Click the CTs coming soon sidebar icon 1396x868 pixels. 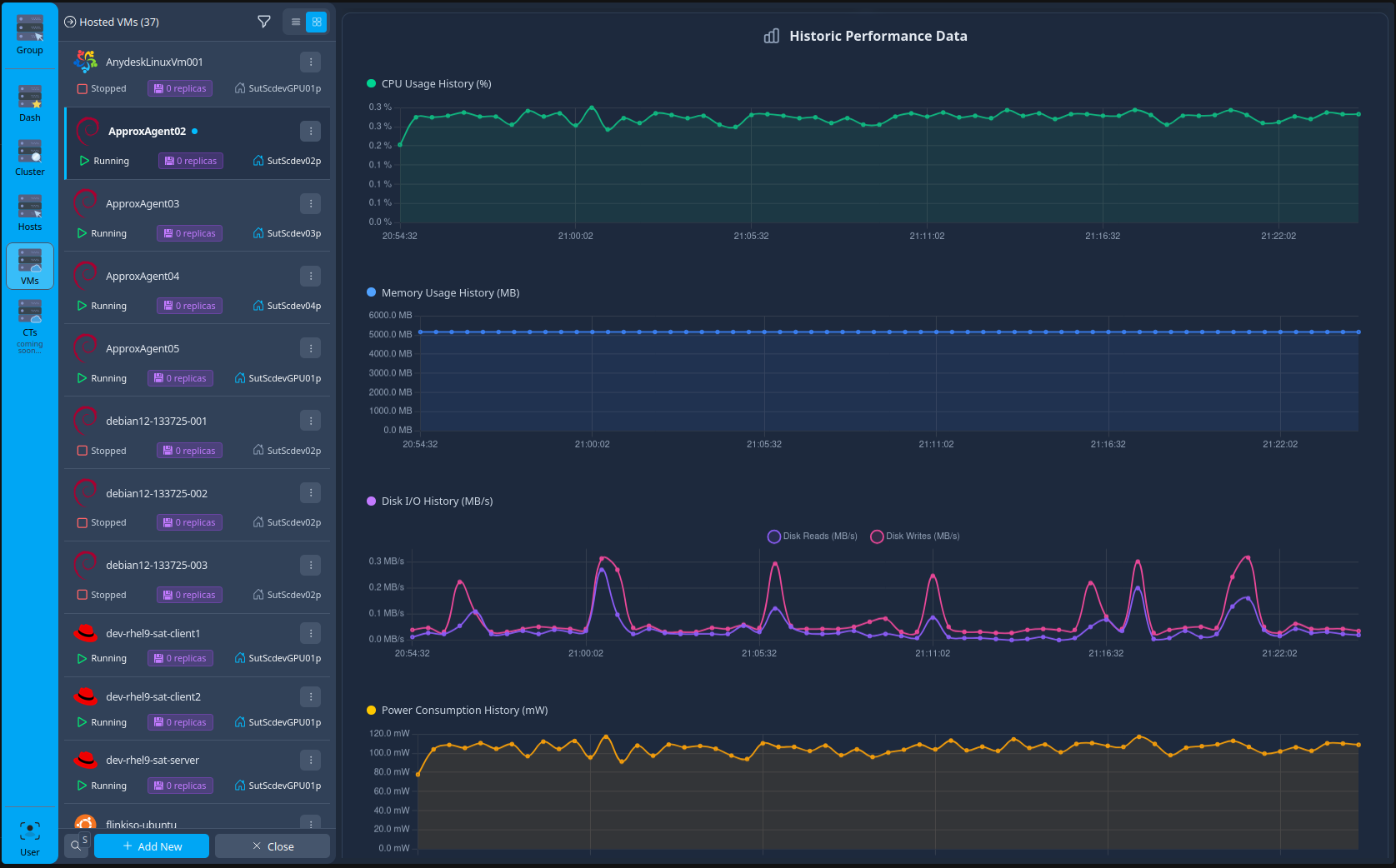click(29, 317)
